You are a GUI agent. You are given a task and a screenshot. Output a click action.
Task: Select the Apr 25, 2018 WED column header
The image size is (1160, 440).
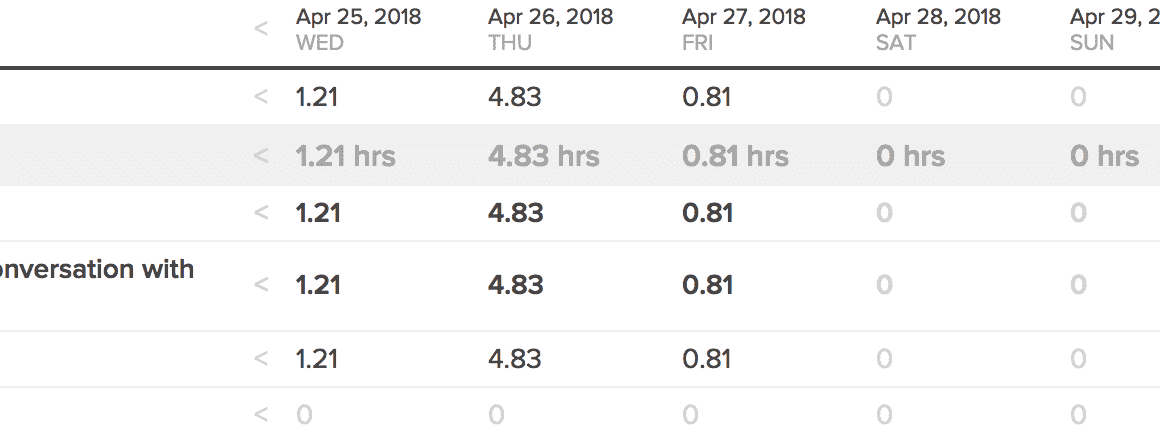click(358, 29)
